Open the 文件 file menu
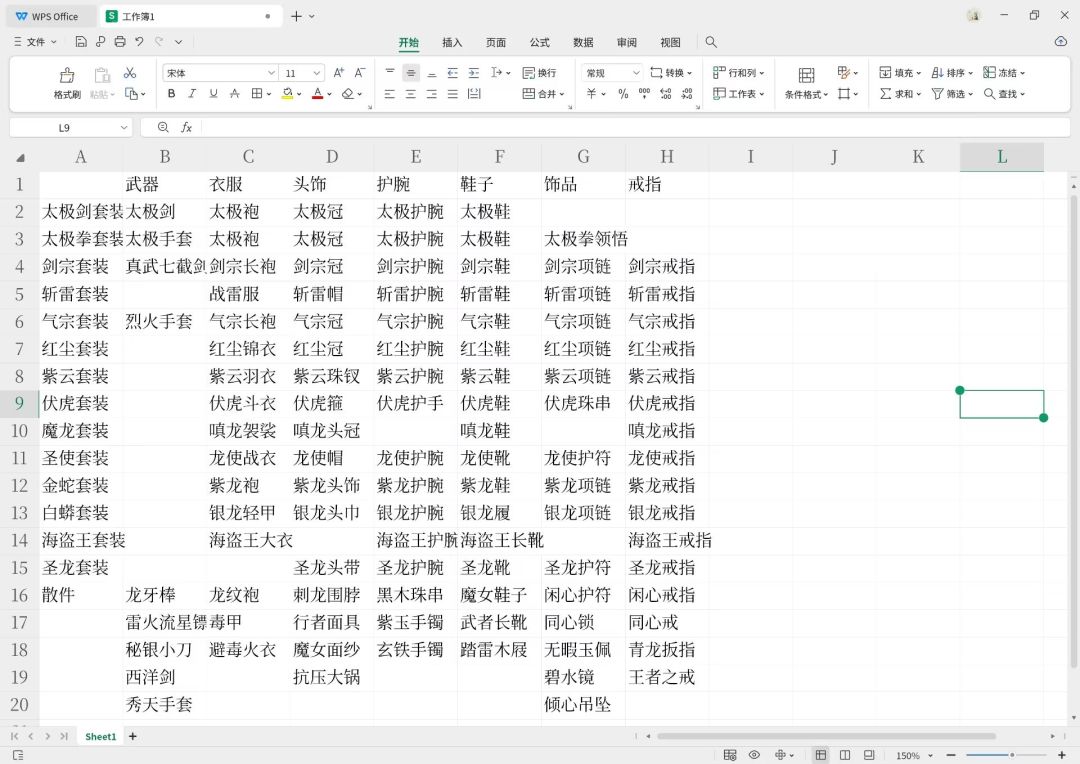This screenshot has height=764, width=1080. [35, 41]
